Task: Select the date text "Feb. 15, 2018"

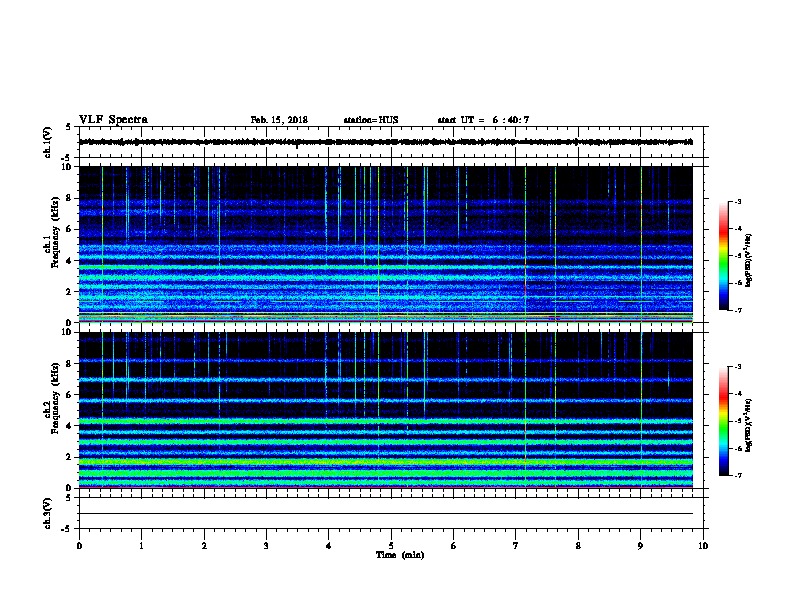Action: click(279, 120)
